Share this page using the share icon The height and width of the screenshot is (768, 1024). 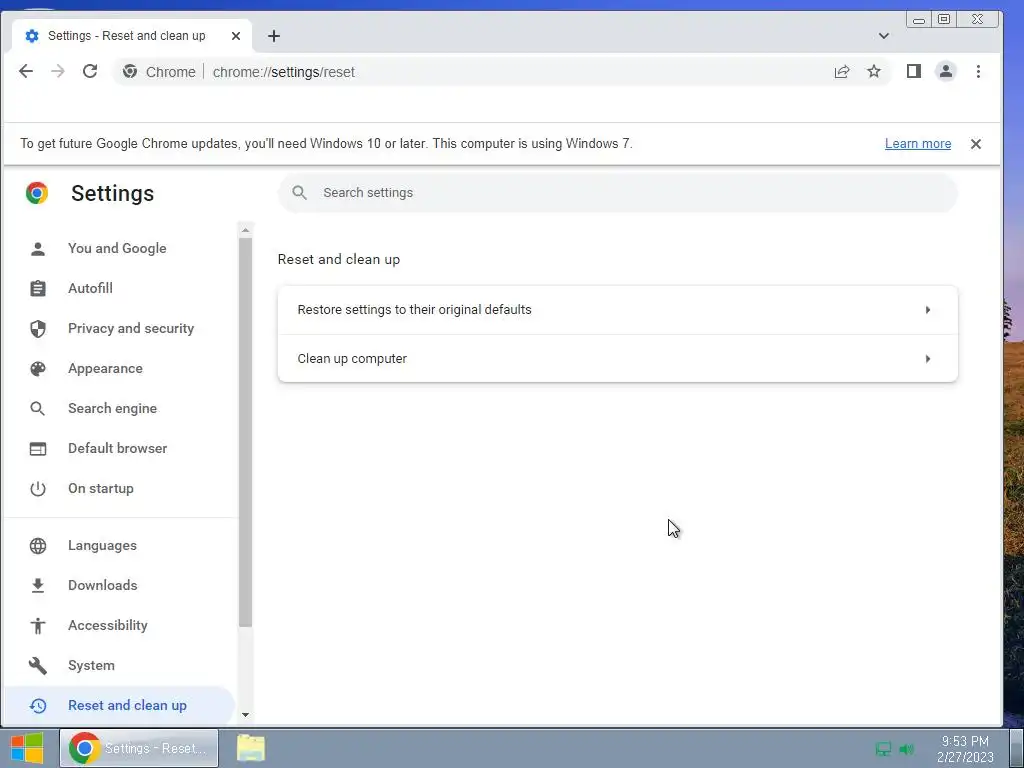click(842, 72)
